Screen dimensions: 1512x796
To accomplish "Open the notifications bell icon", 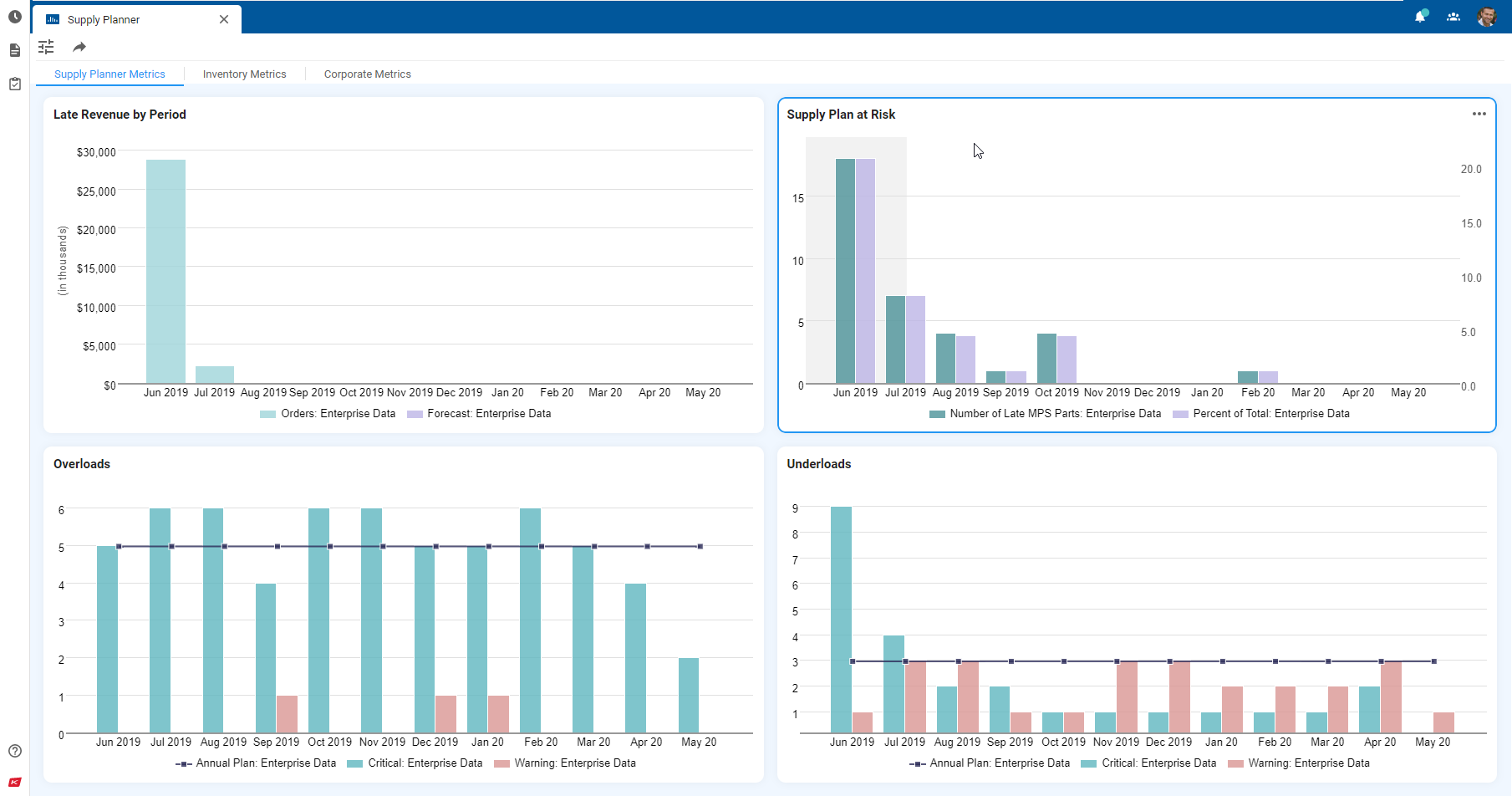I will click(1420, 17).
